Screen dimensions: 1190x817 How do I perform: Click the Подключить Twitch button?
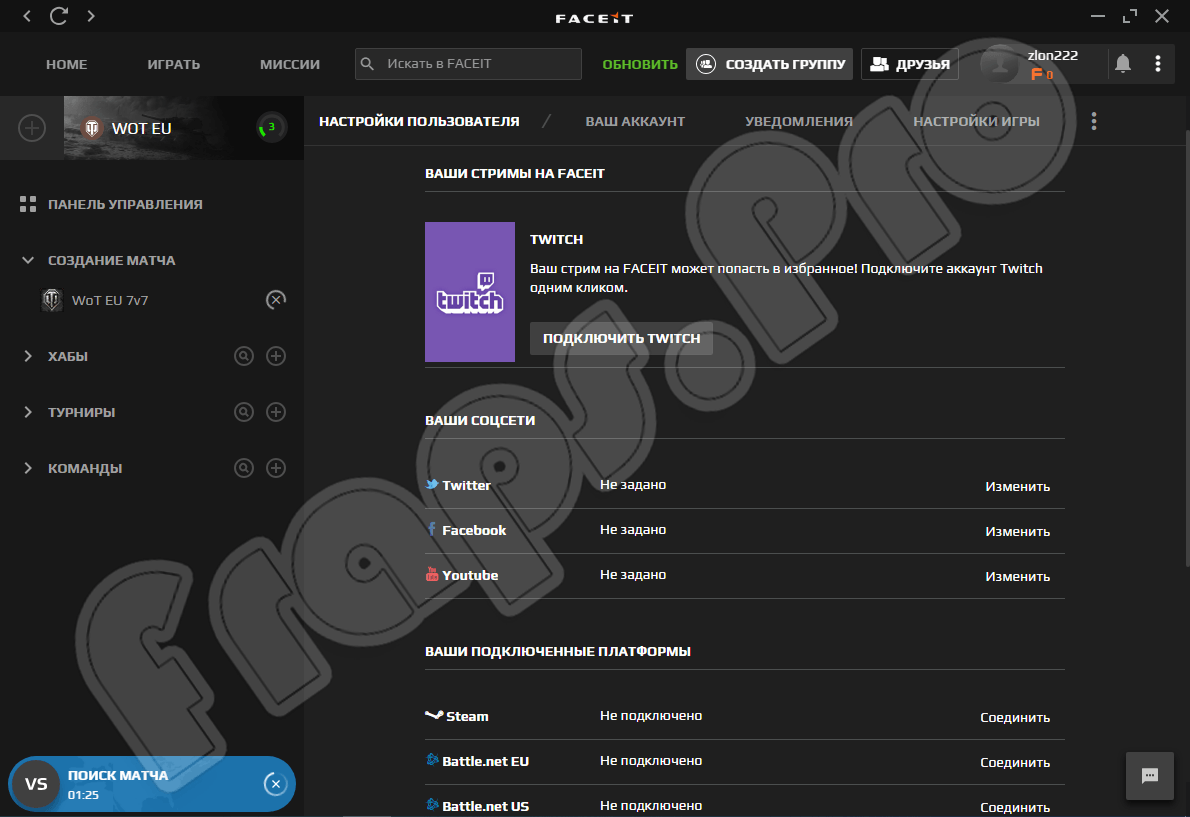click(621, 338)
